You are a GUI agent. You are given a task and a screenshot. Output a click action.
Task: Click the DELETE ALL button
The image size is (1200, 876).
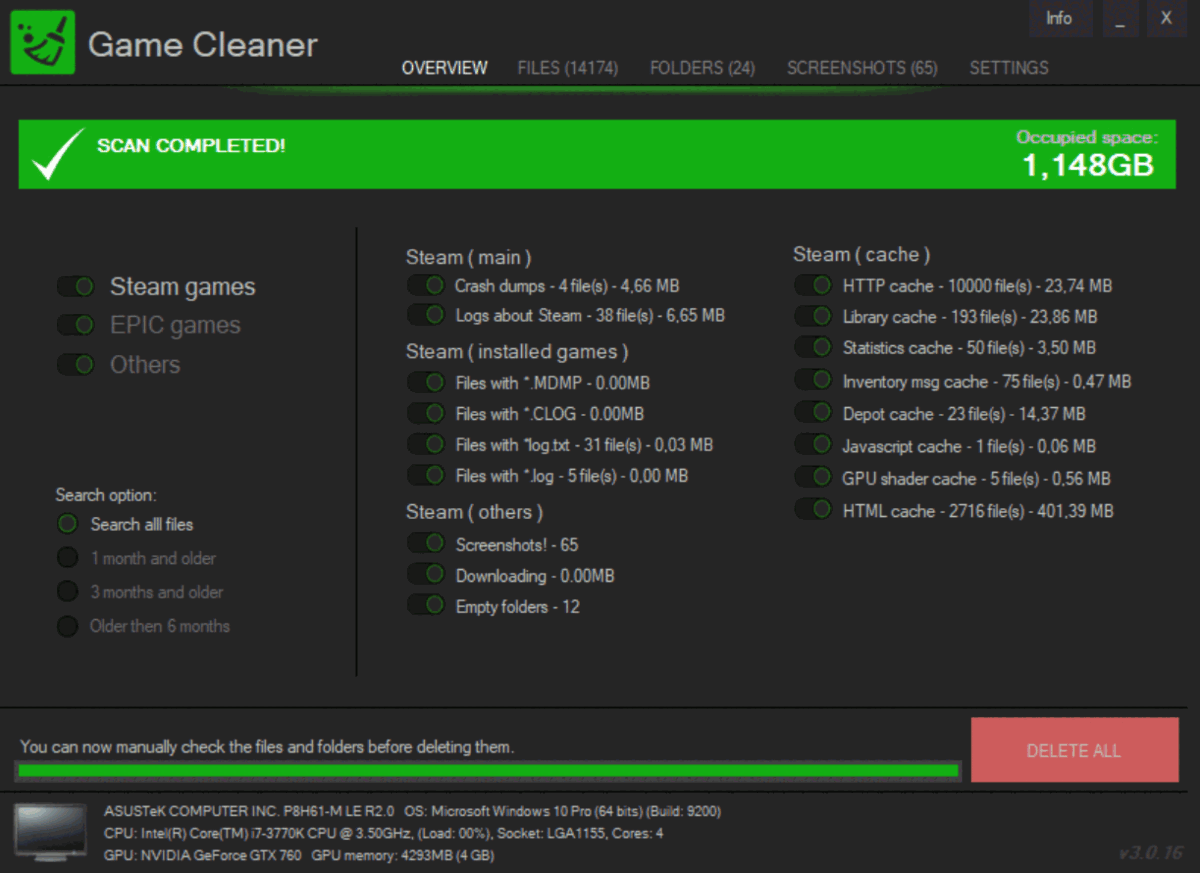pos(1074,750)
